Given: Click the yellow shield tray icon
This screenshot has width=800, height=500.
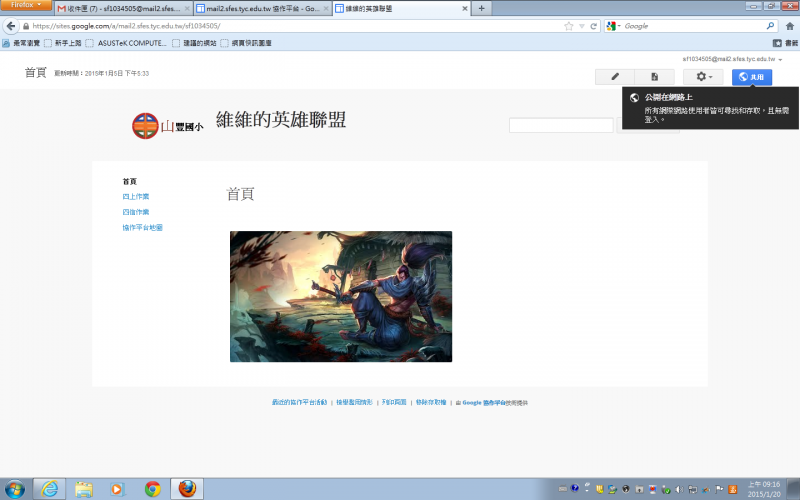Looking at the screenshot, I should pos(600,489).
